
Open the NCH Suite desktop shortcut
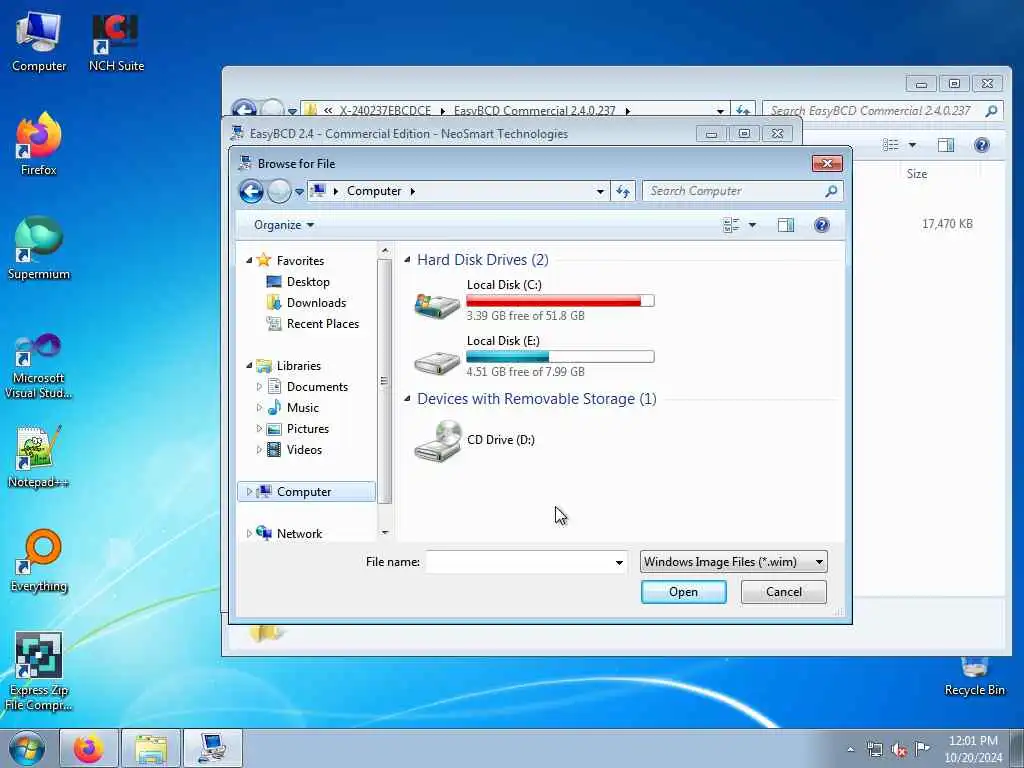(116, 42)
